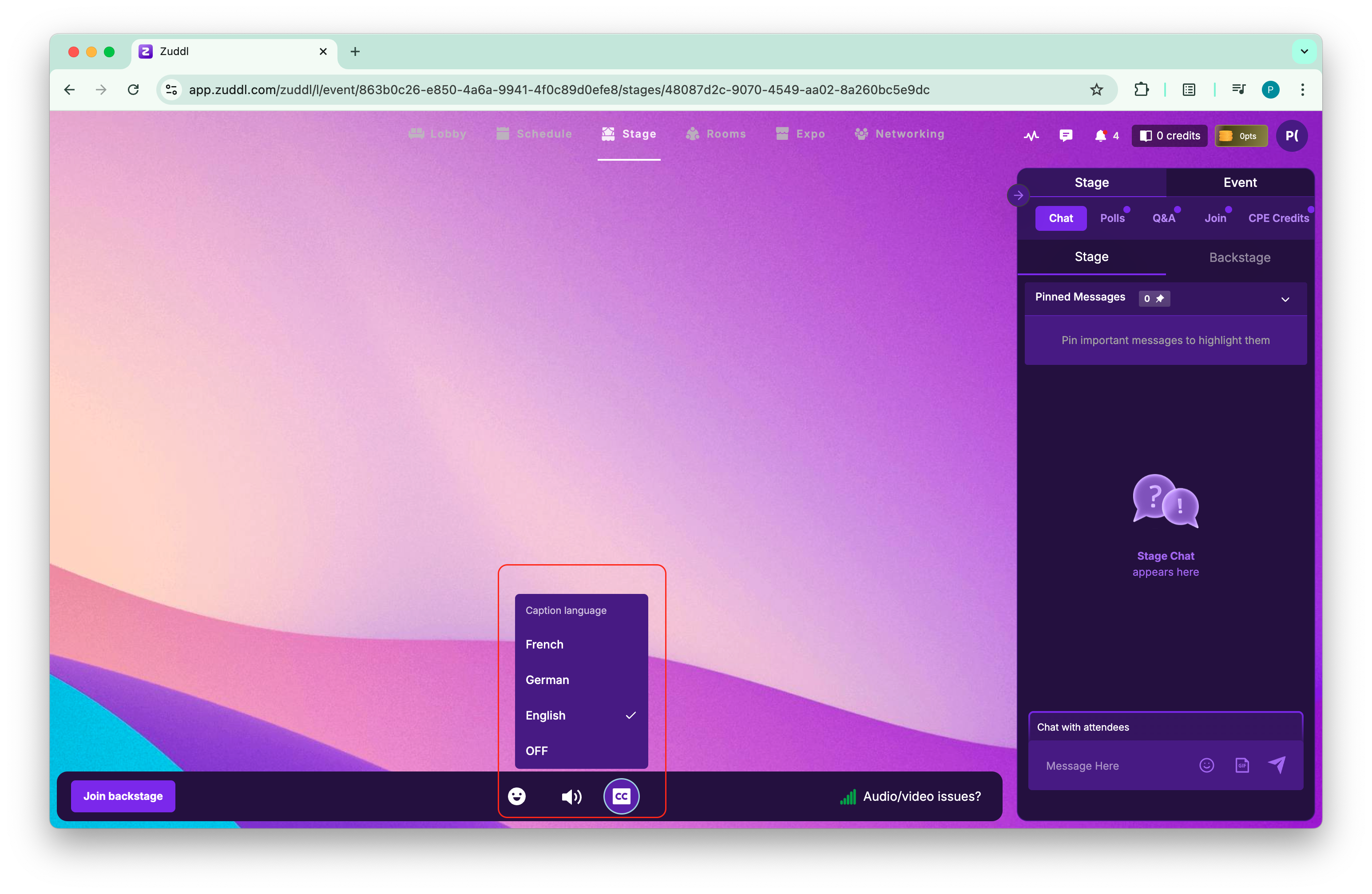Open the GIF picker icon

[1242, 765]
